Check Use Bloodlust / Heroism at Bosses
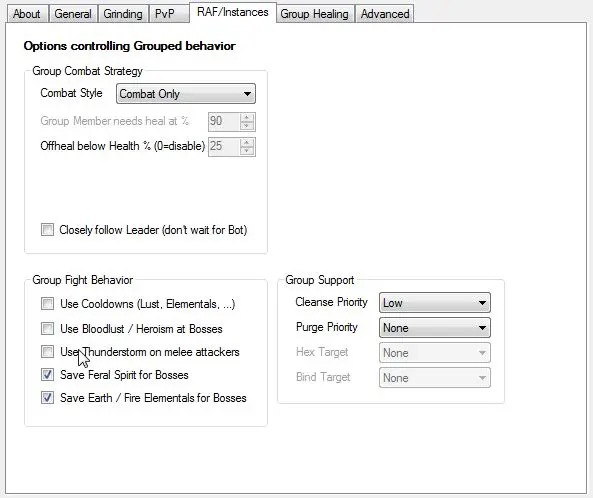593x498 pixels. [x=47, y=329]
